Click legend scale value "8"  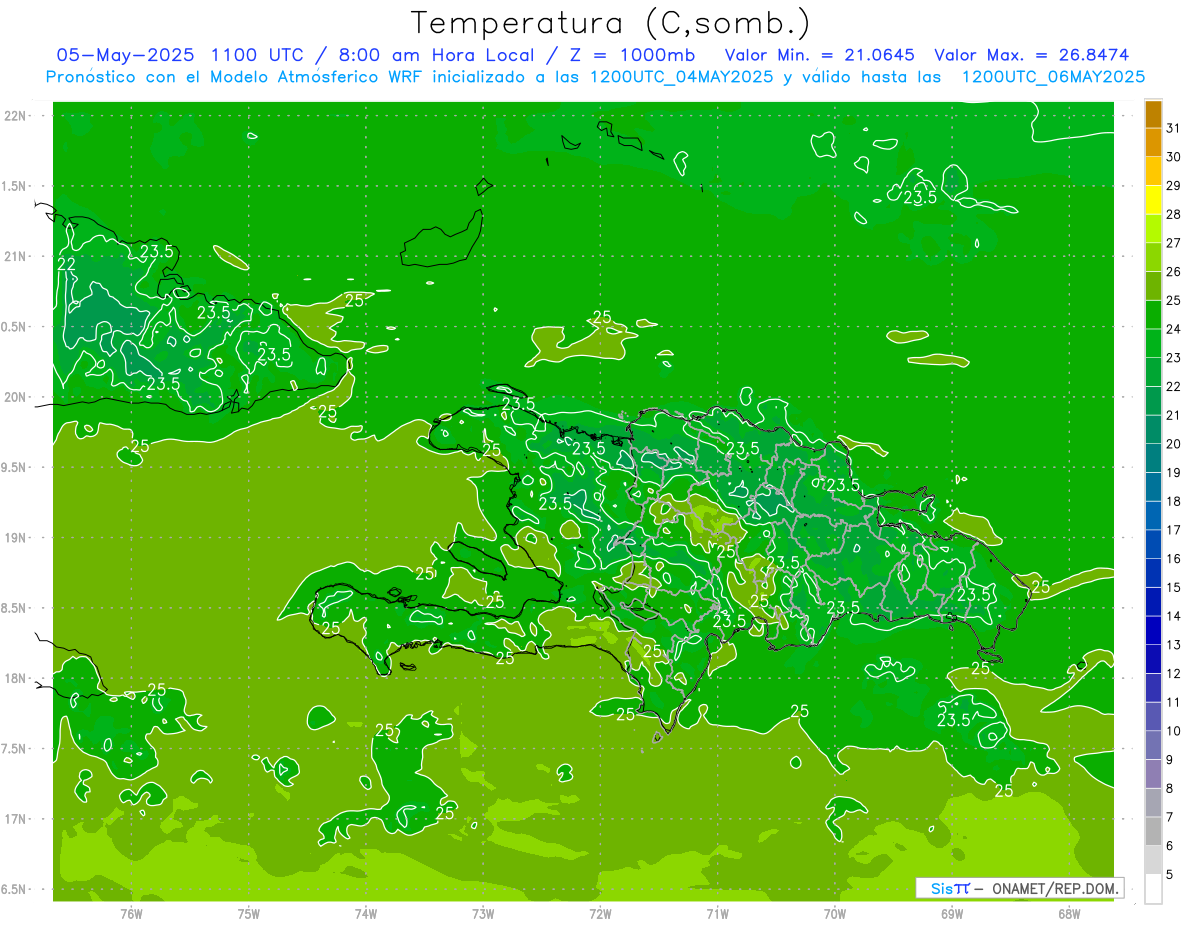[1169, 788]
